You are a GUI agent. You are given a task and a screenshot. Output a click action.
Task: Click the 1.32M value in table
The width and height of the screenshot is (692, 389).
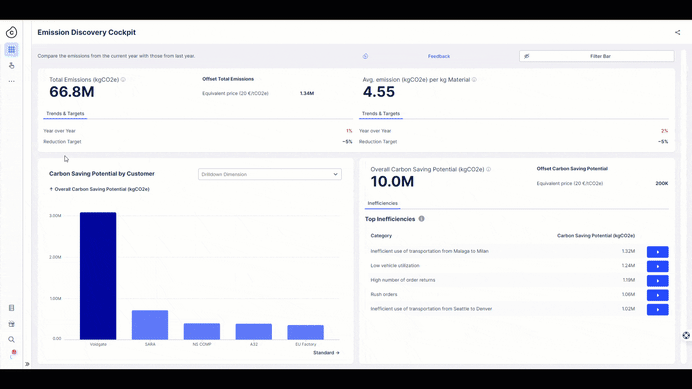[628, 251]
